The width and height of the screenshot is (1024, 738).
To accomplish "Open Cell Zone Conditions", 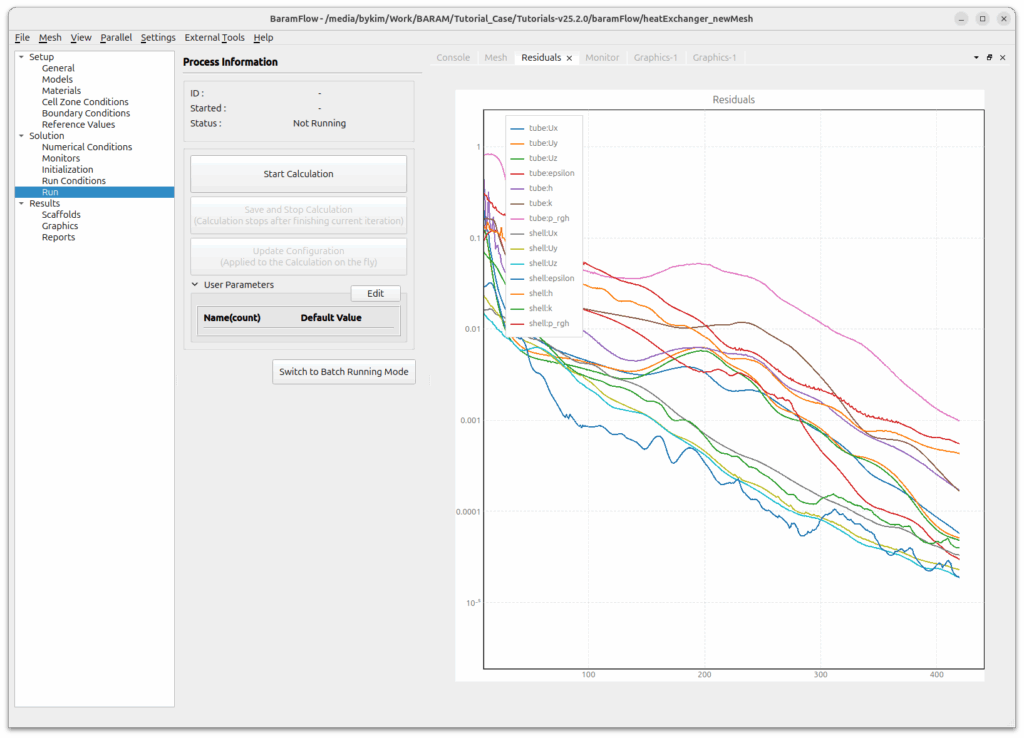I will tap(85, 102).
